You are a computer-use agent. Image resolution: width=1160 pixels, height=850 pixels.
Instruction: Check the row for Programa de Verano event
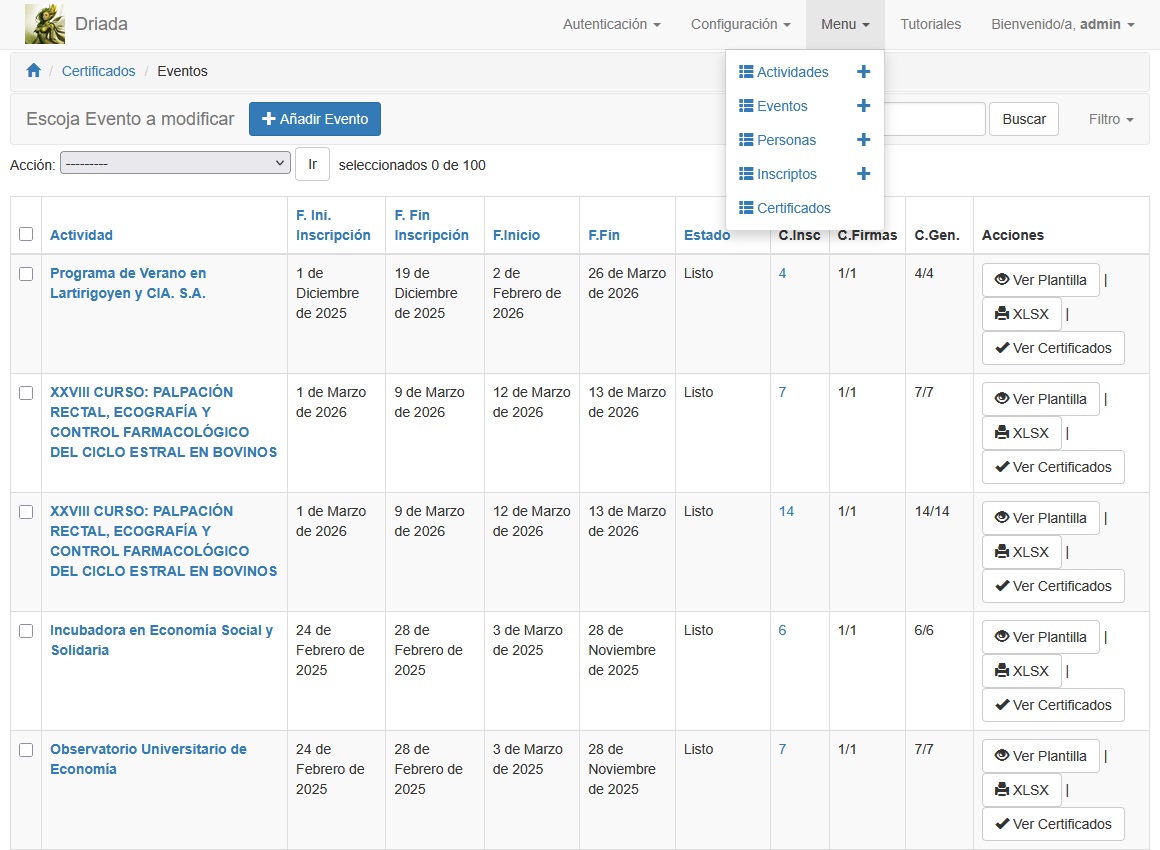[x=25, y=272]
